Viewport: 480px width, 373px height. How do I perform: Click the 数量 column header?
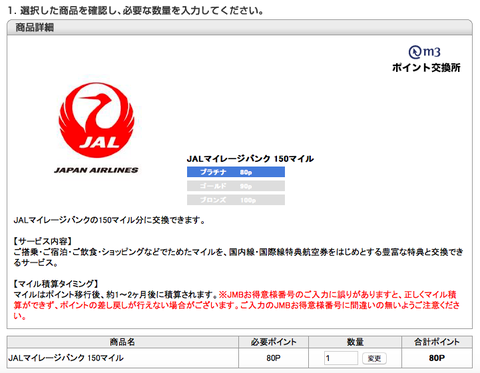tap(355, 342)
